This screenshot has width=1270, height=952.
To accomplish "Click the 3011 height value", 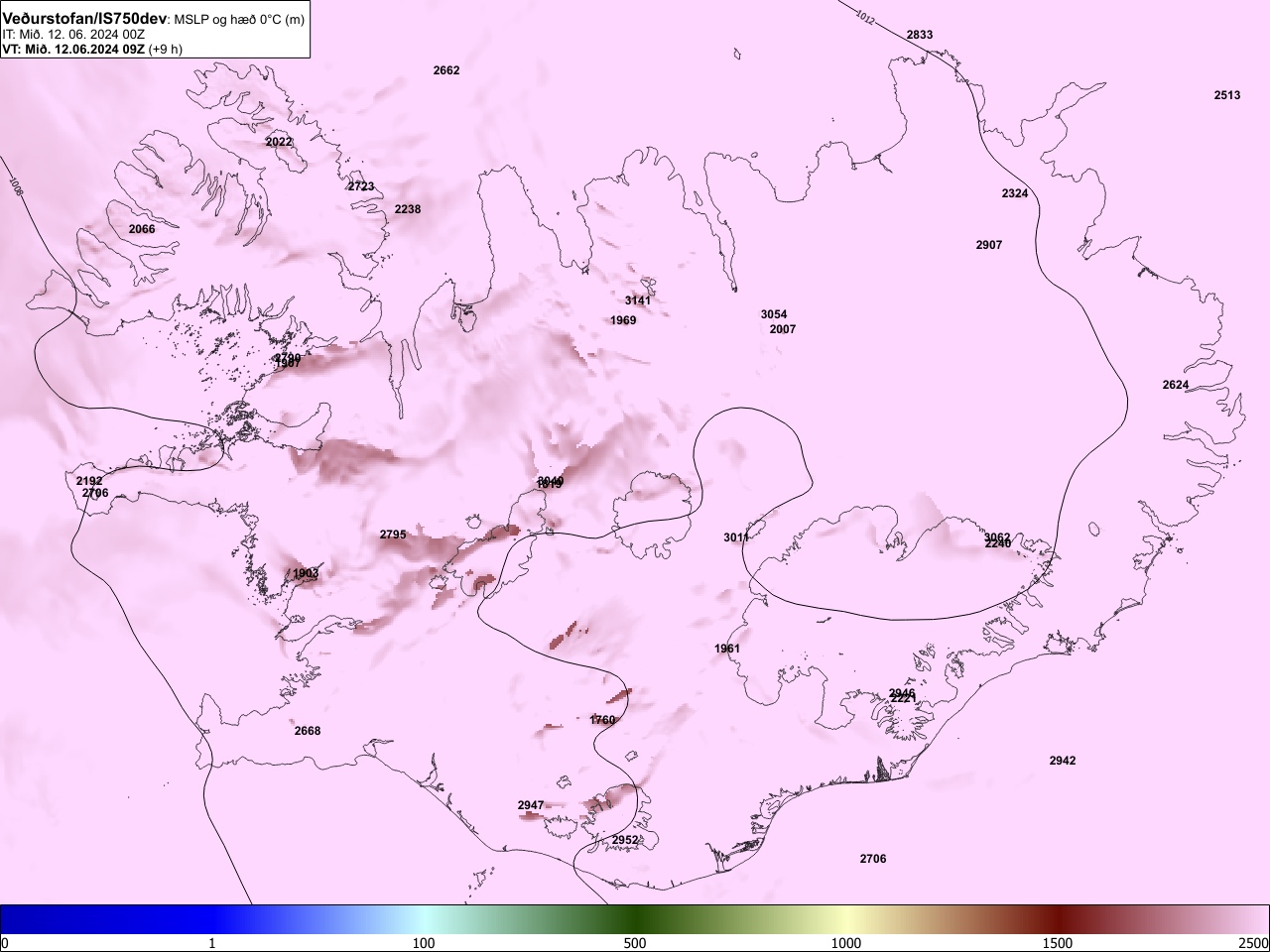I will coord(736,537).
